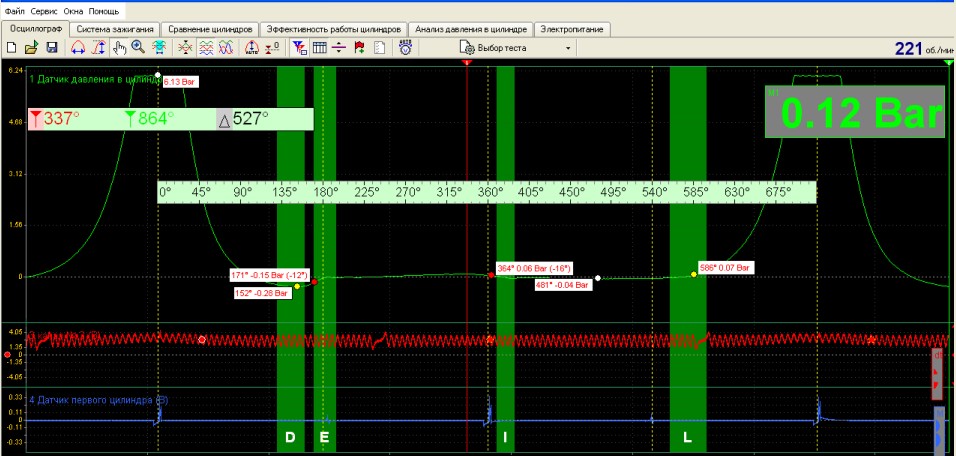Save the recording with the floppy disk icon
Image resolution: width=956 pixels, height=456 pixels.
pyautogui.click(x=52, y=48)
